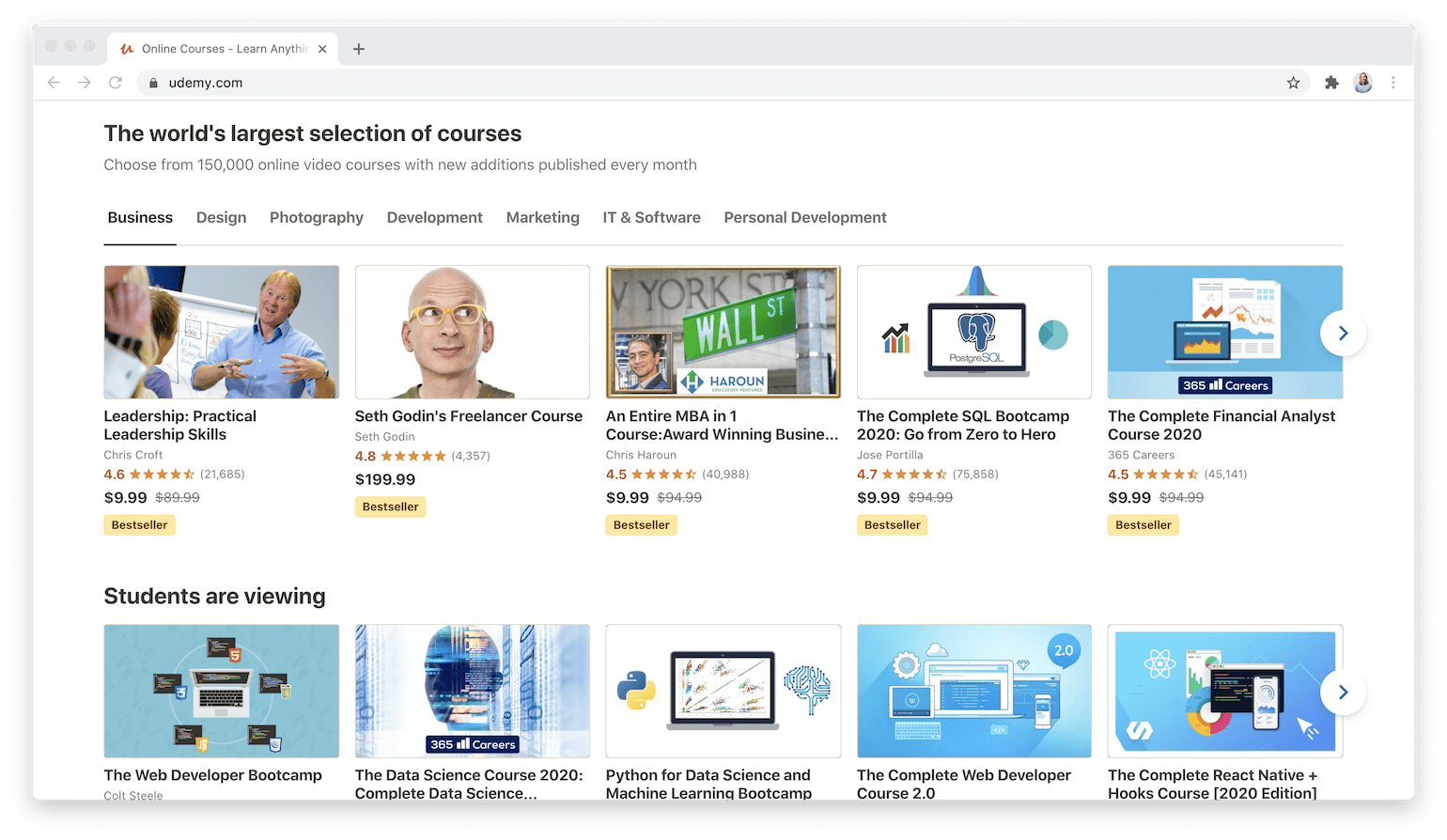Click the browser back arrow

point(54,83)
